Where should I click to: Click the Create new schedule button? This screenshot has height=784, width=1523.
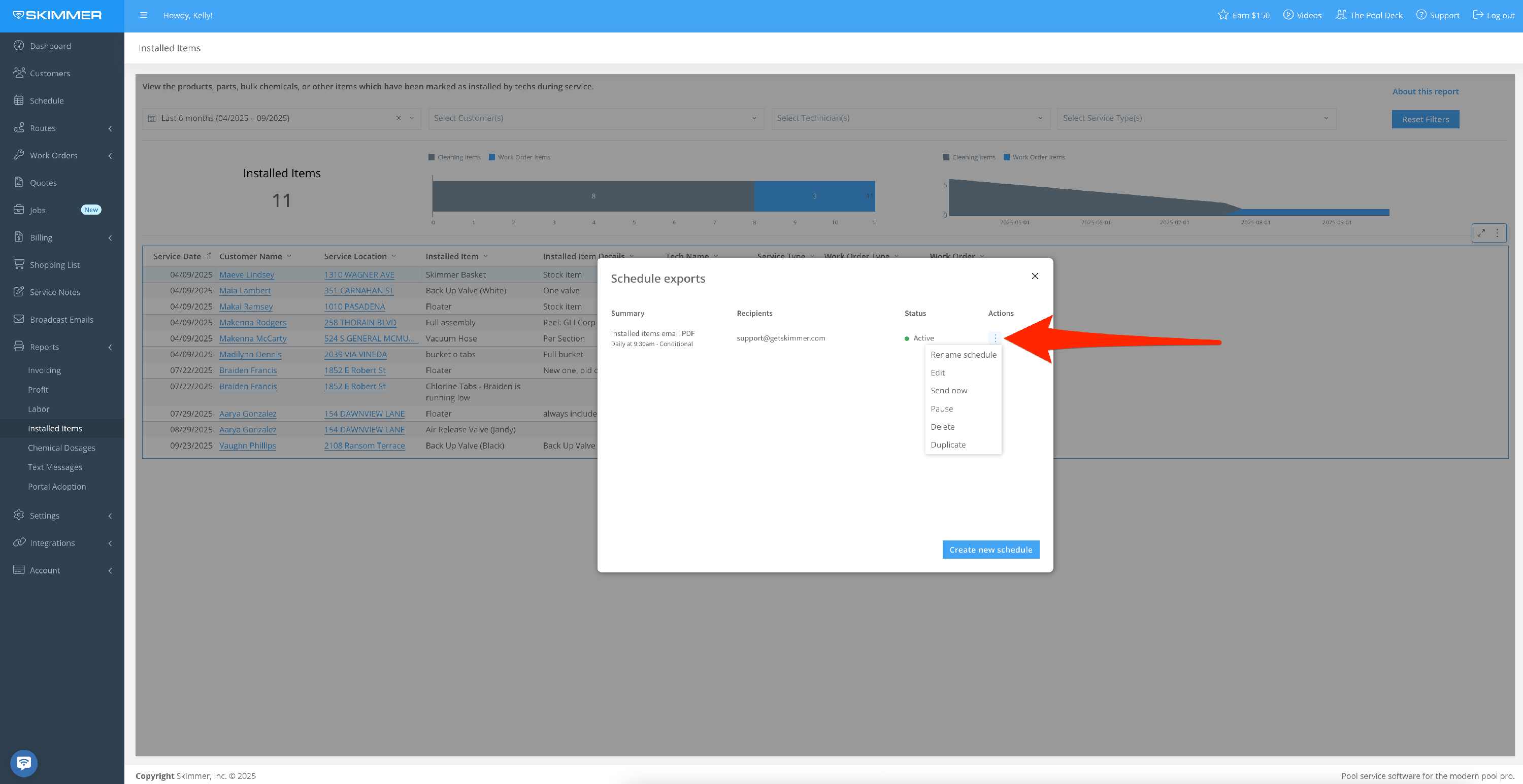click(990, 550)
